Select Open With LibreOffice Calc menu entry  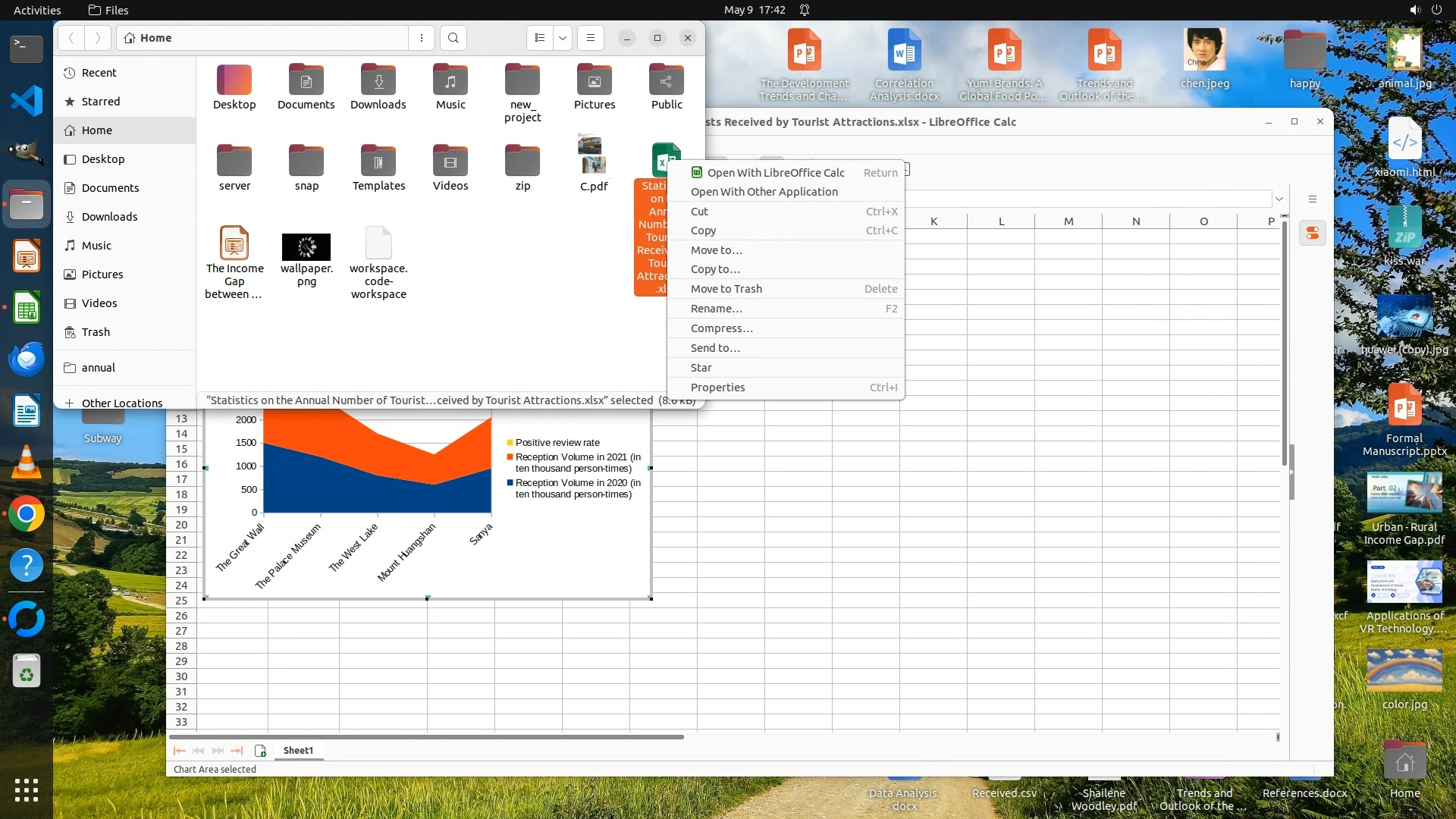[x=775, y=173]
